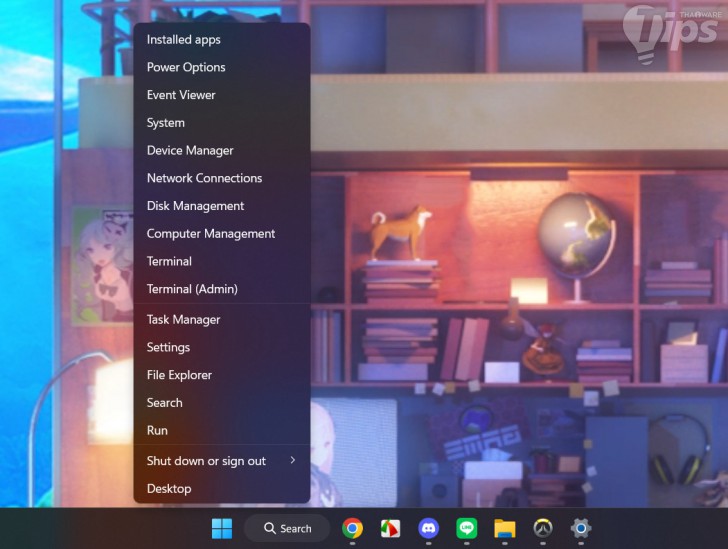Launch Overwatch from the taskbar
The width and height of the screenshot is (728, 549).
point(543,529)
